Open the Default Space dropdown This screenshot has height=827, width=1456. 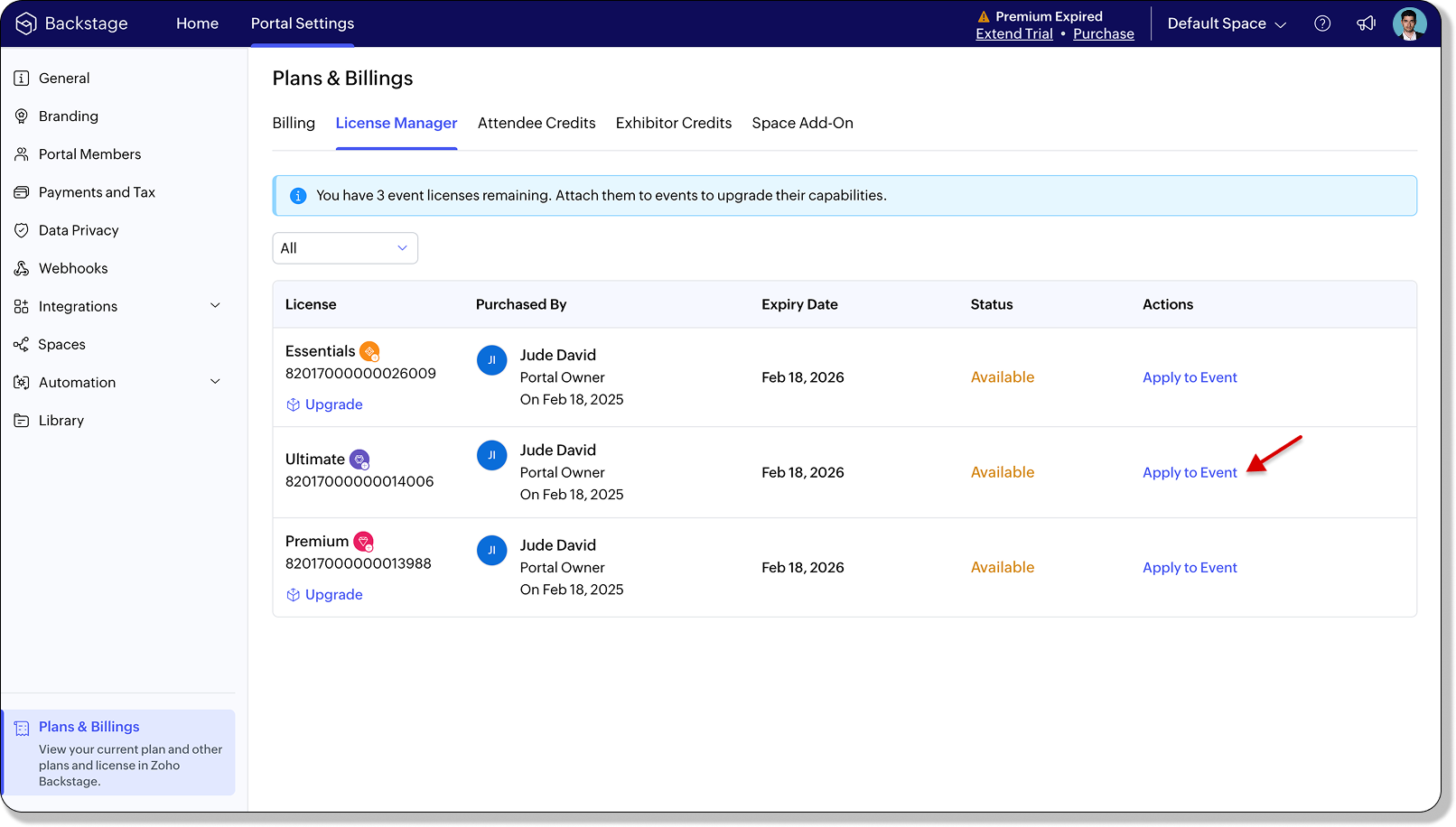1226,23
